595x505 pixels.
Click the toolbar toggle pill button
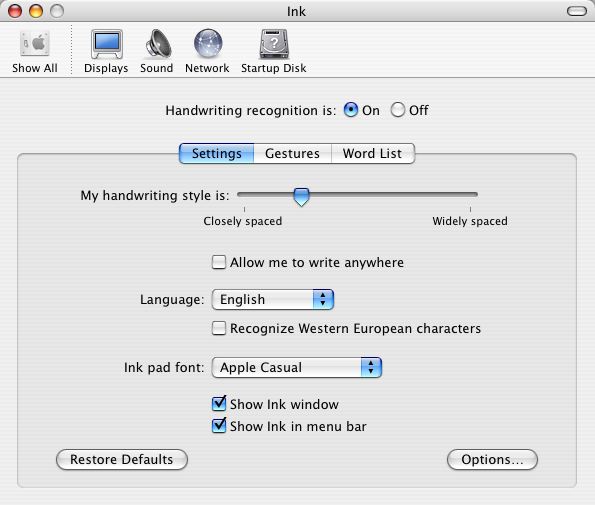(577, 11)
